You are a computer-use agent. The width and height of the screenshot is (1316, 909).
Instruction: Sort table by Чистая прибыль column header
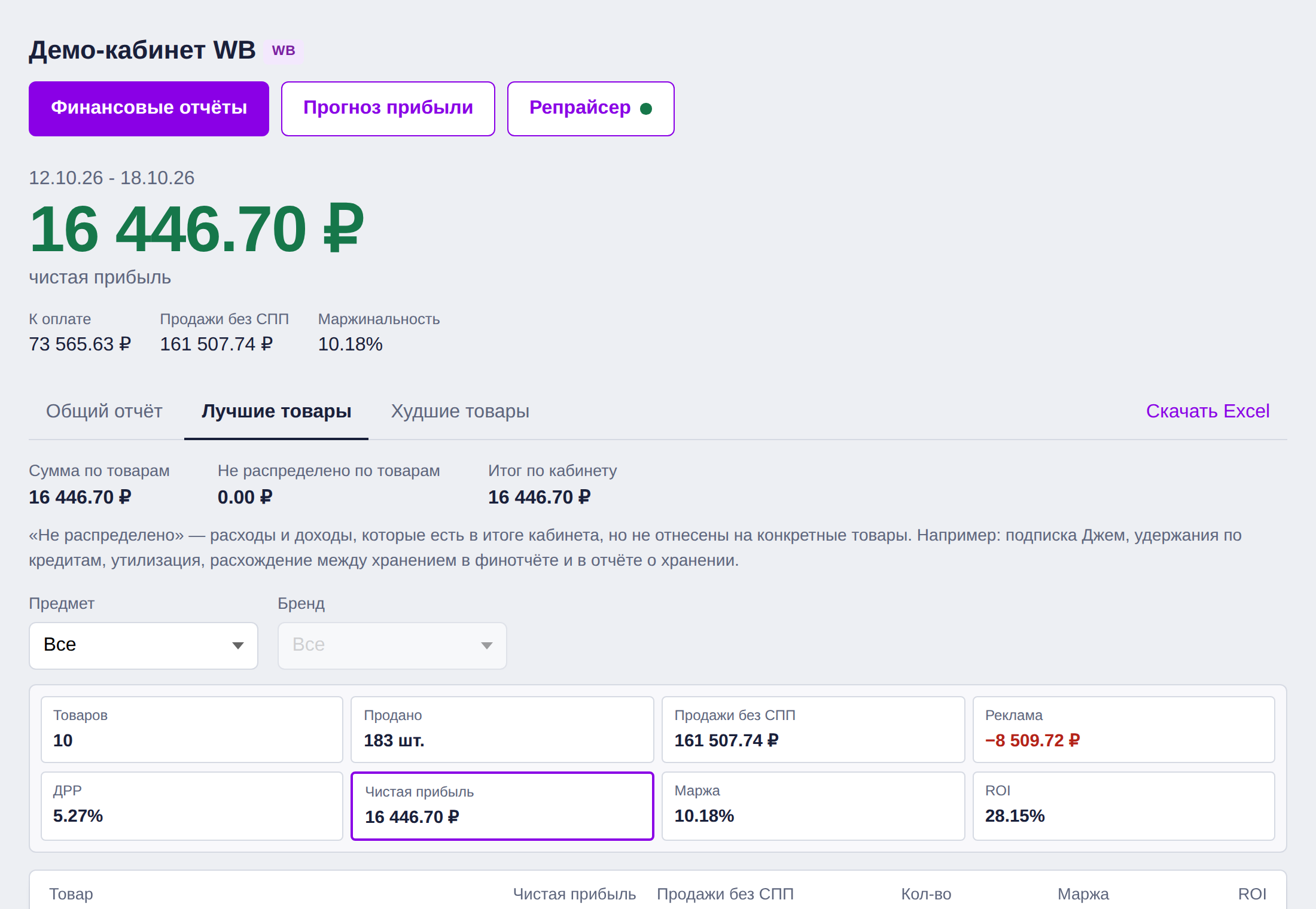(x=574, y=895)
